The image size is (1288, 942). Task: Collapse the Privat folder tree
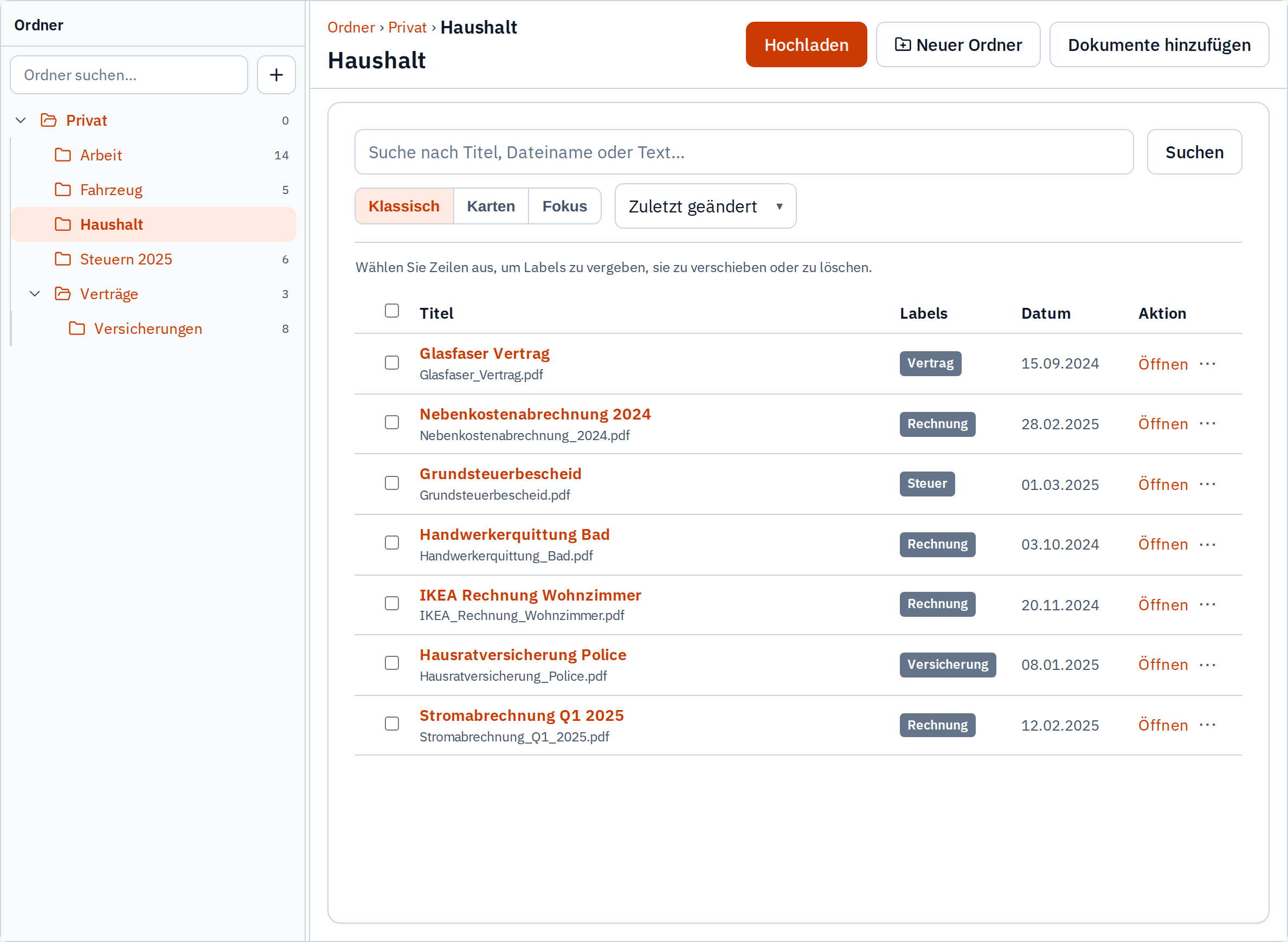[x=21, y=120]
